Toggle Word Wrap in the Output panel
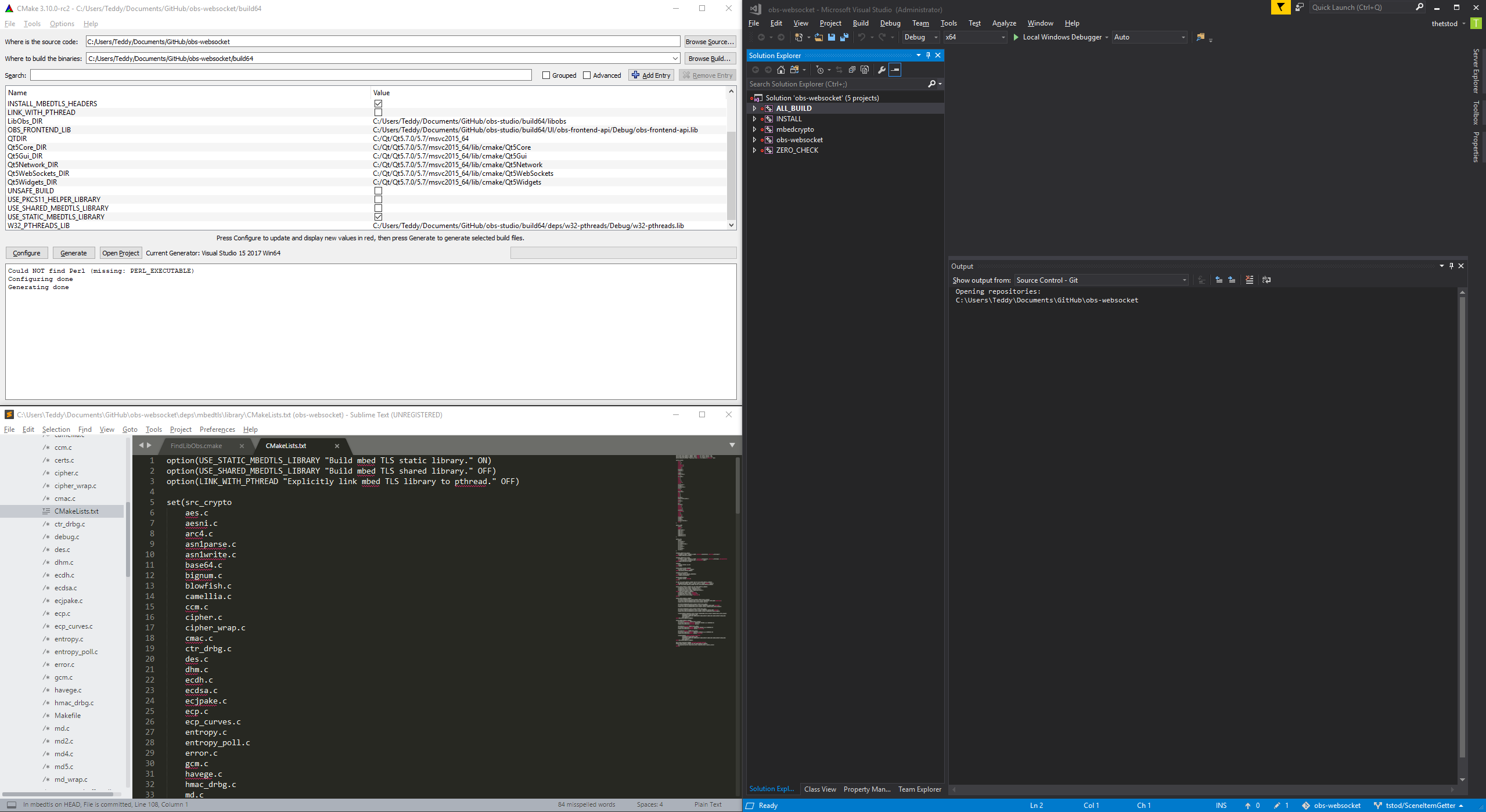1486x812 pixels. point(1266,280)
